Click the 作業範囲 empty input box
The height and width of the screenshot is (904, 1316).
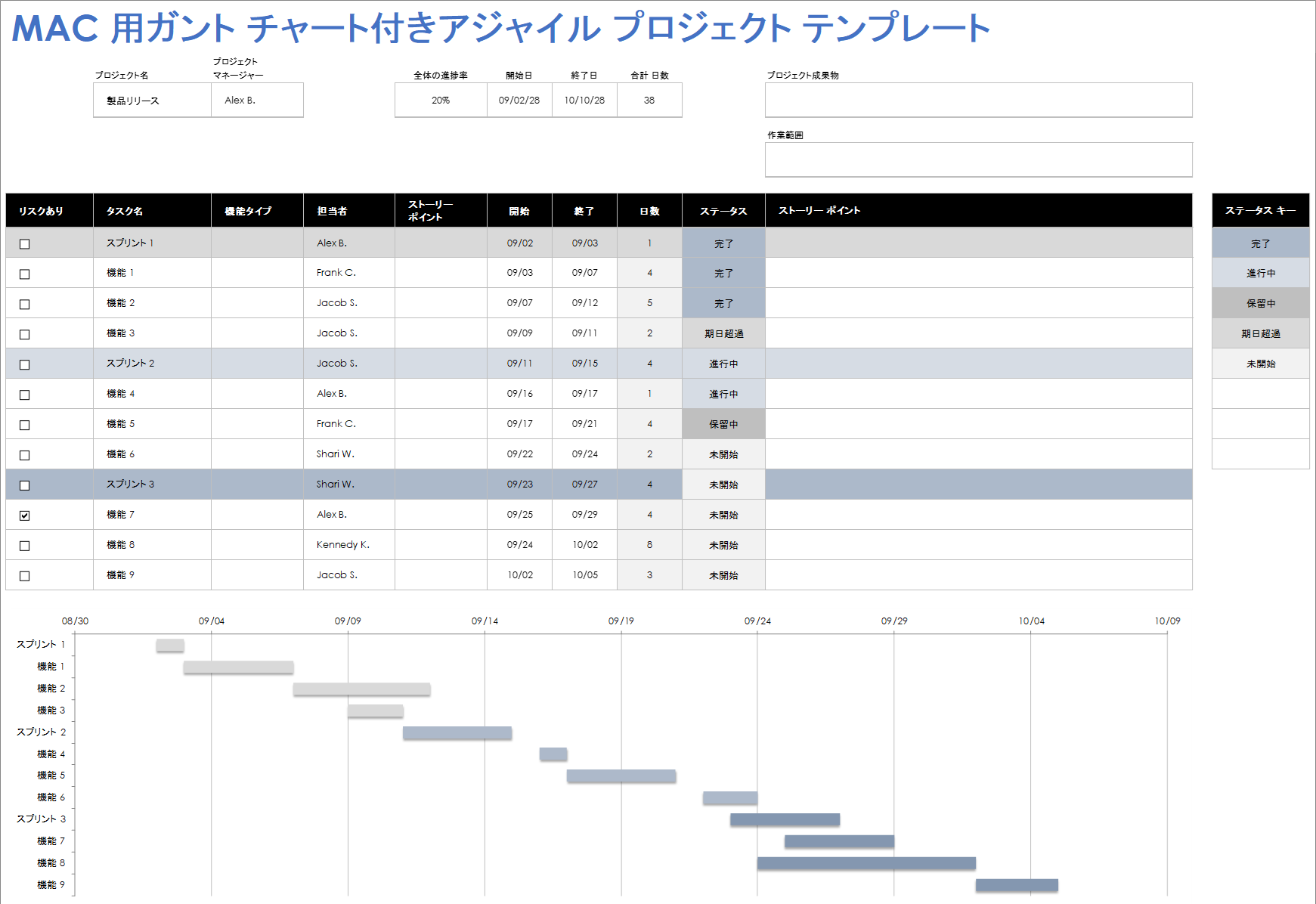click(978, 159)
